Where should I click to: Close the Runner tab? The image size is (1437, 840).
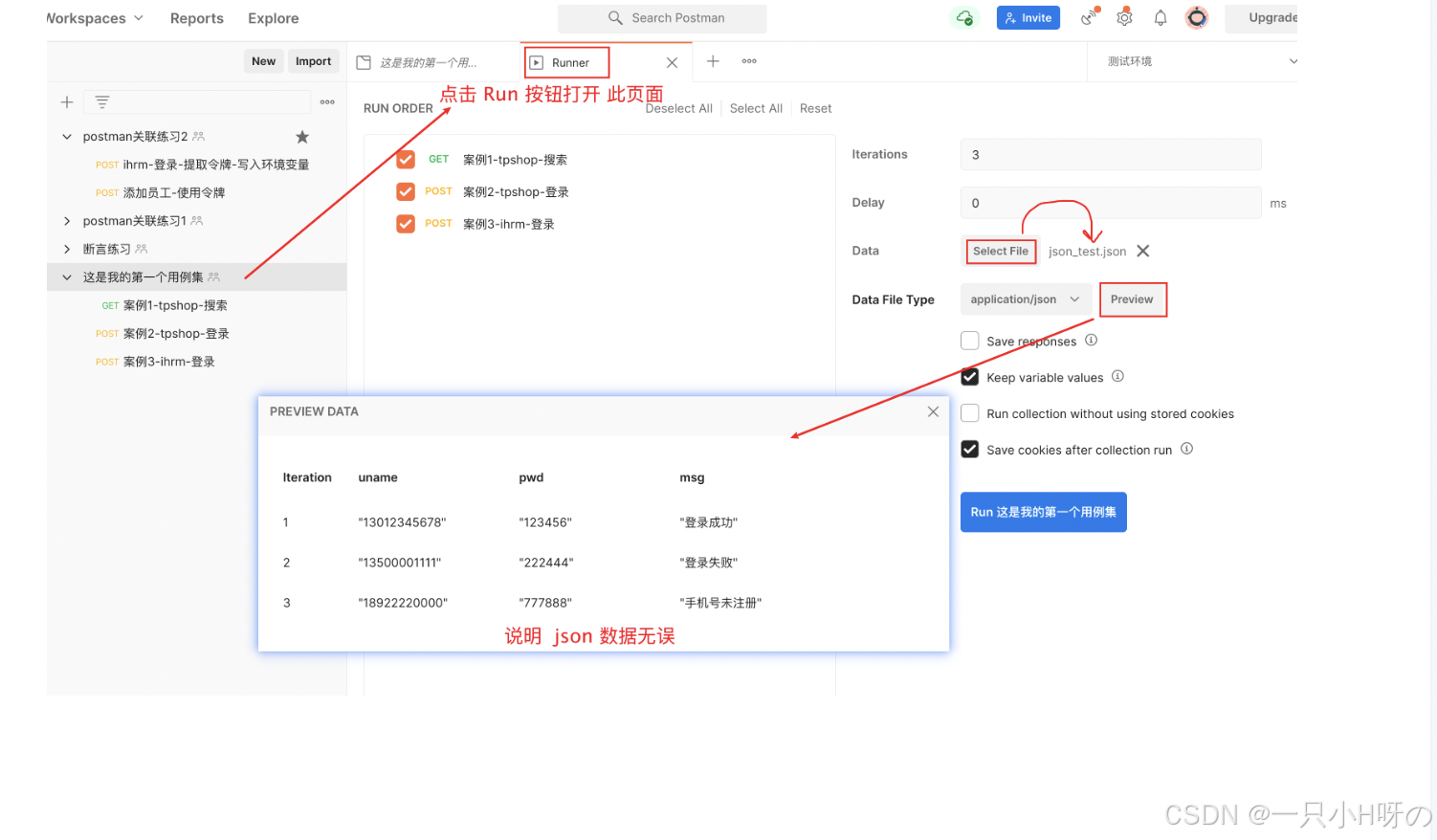point(672,62)
